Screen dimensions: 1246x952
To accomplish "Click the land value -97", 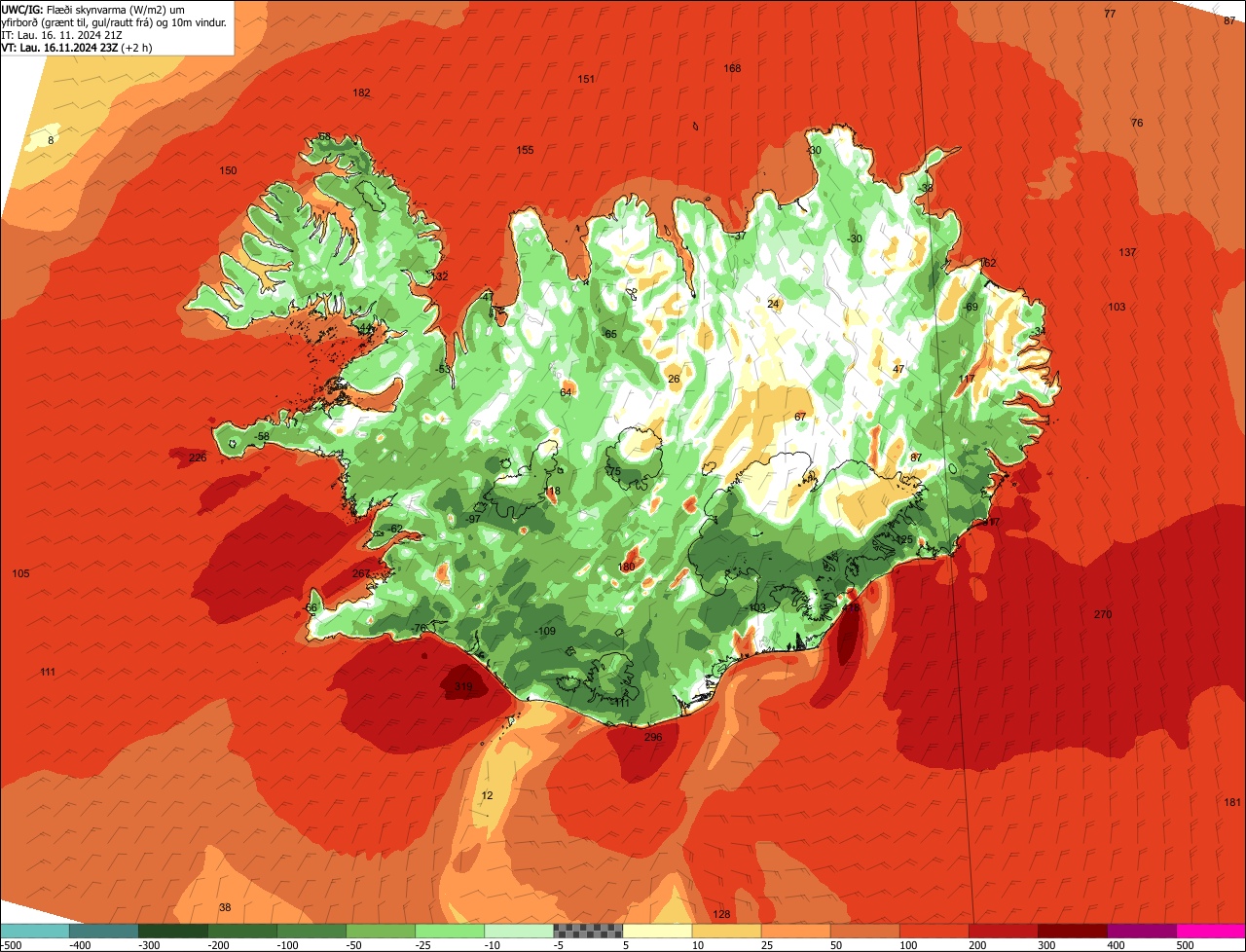I will 474,519.
